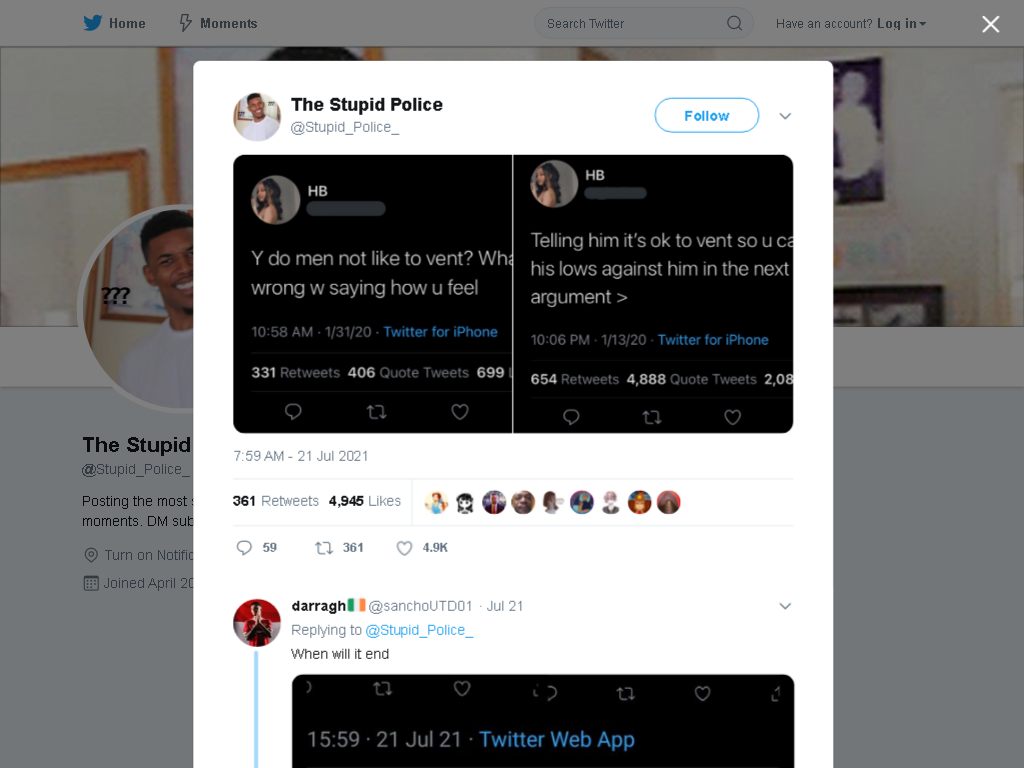Expand the tweet options chevron beside Follow
The width and height of the screenshot is (1024, 768).
point(785,116)
